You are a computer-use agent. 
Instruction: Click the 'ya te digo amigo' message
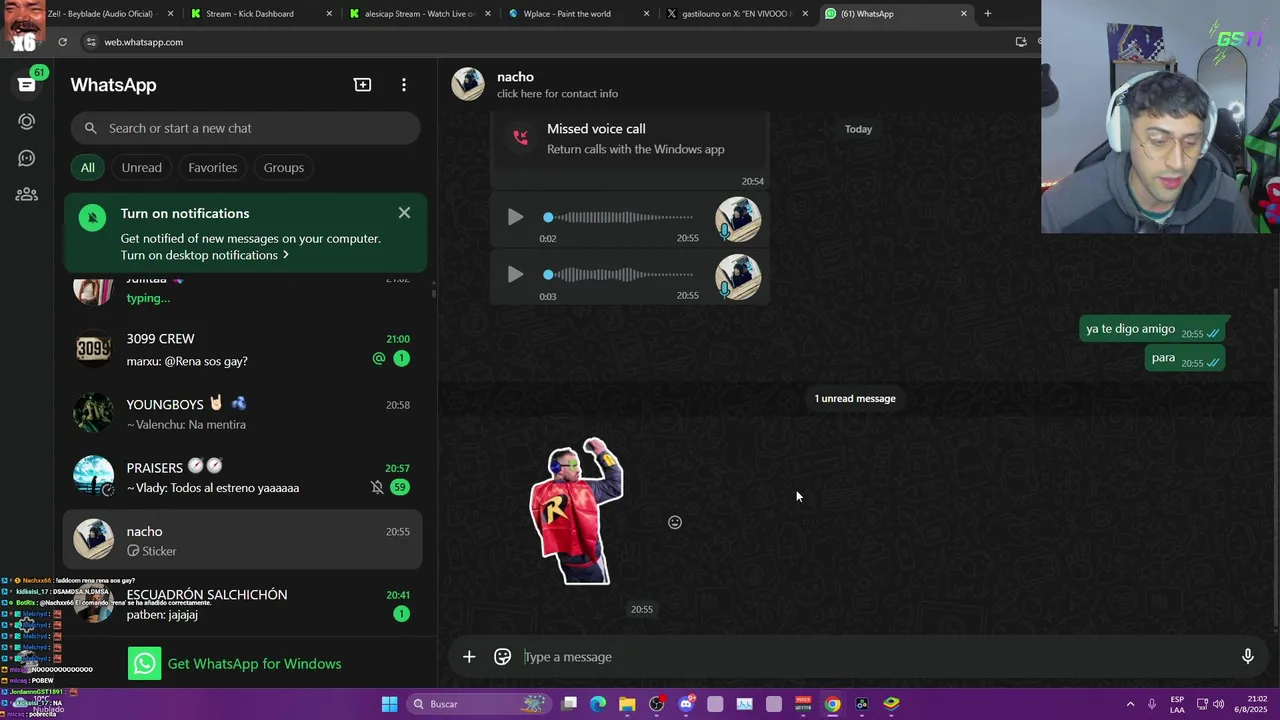pos(1154,330)
